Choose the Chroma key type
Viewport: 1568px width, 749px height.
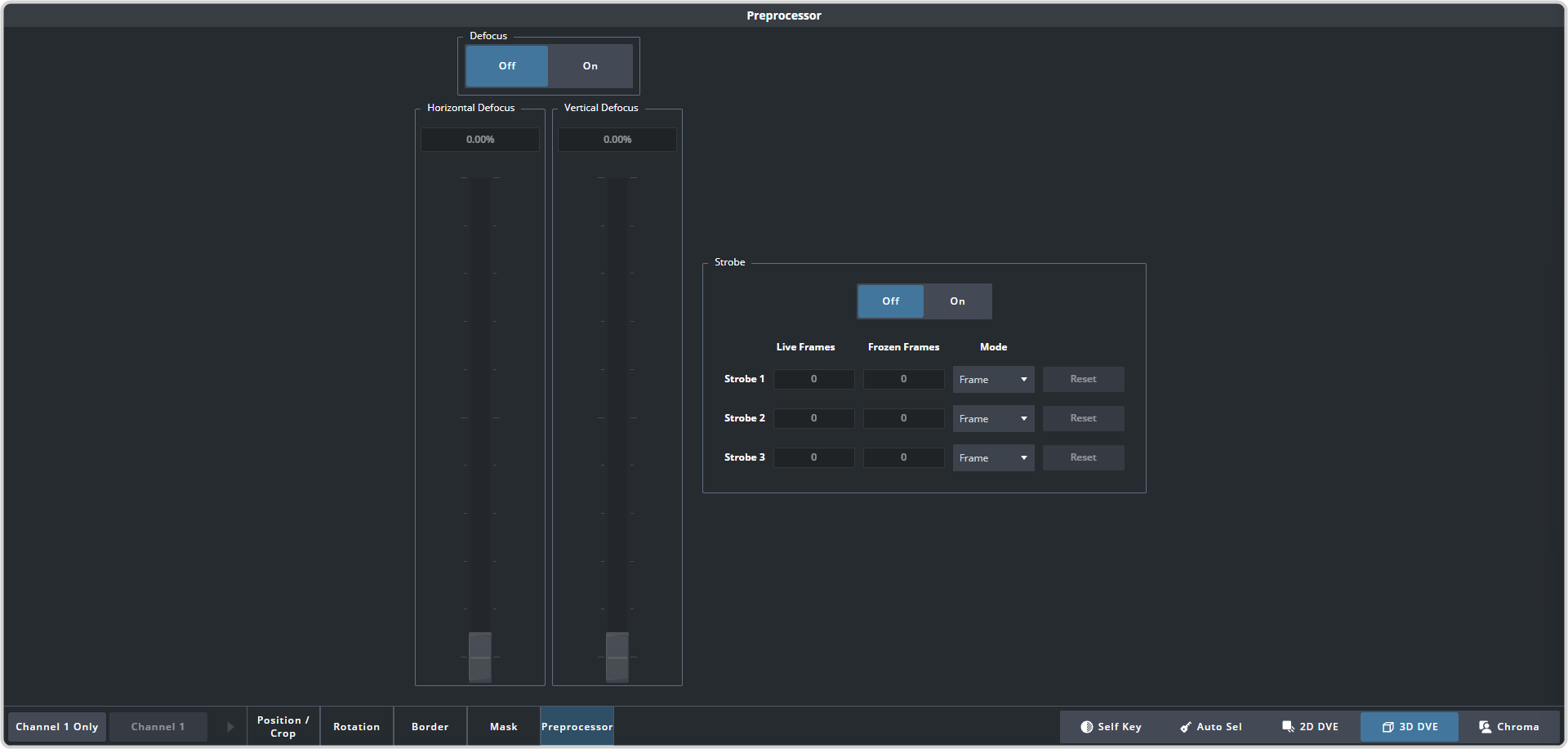click(1508, 727)
